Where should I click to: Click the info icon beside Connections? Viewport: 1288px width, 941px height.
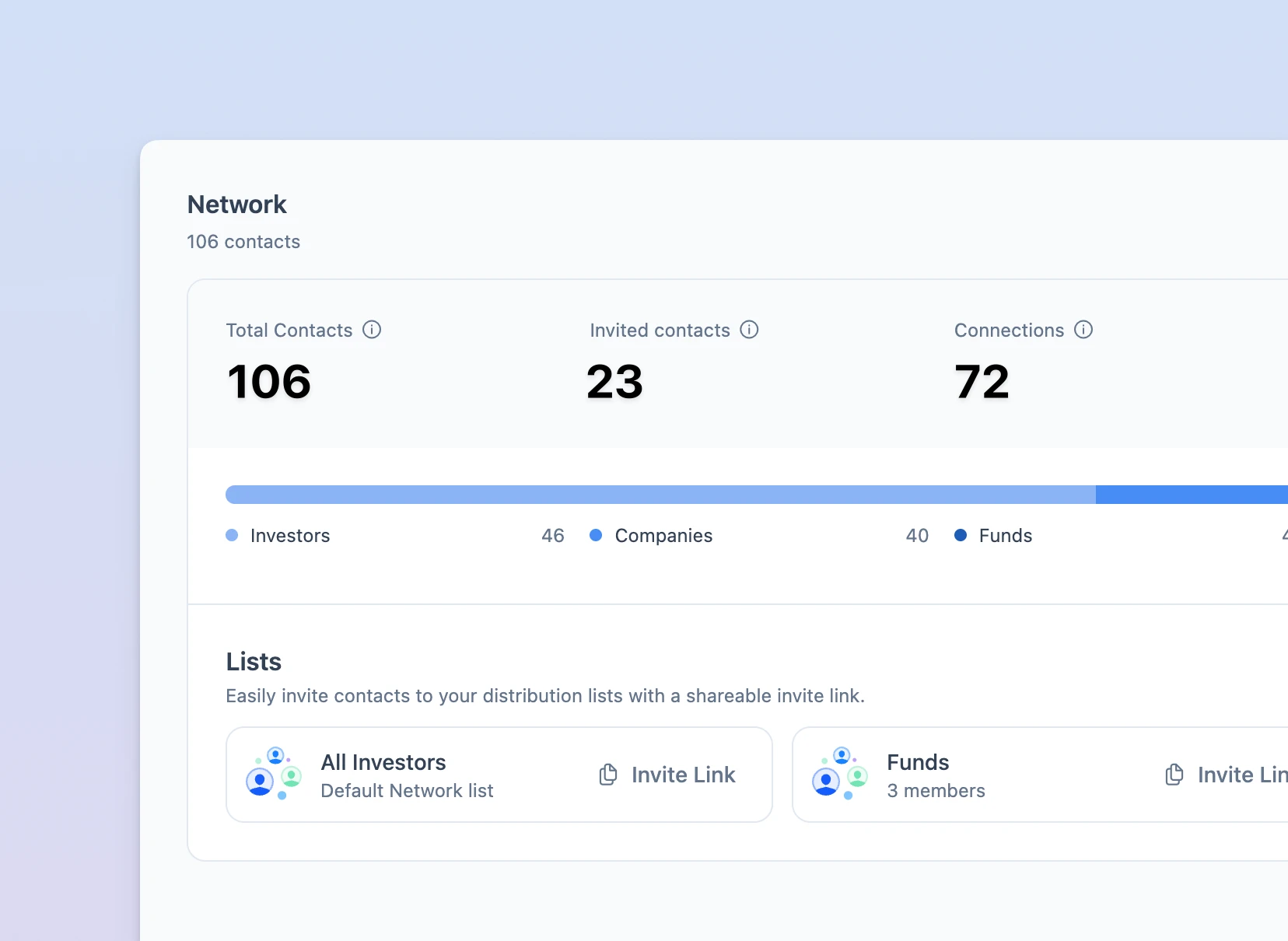(1083, 330)
